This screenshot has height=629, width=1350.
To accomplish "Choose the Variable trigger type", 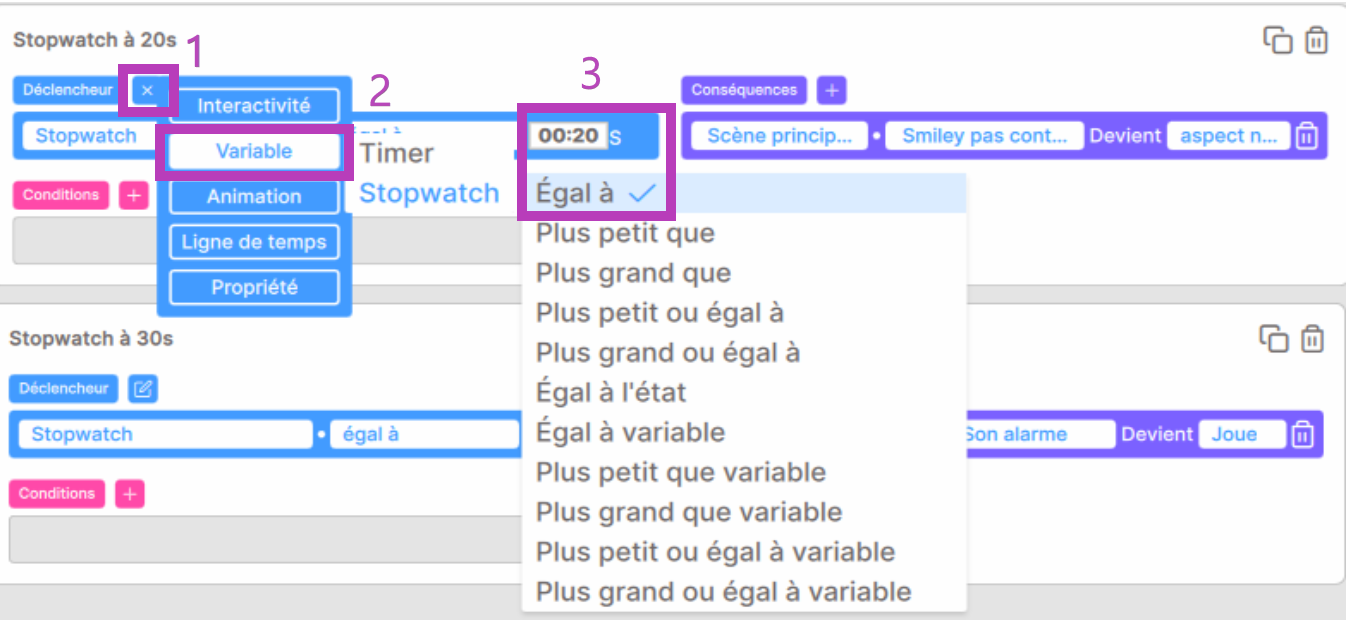I will tap(254, 151).
